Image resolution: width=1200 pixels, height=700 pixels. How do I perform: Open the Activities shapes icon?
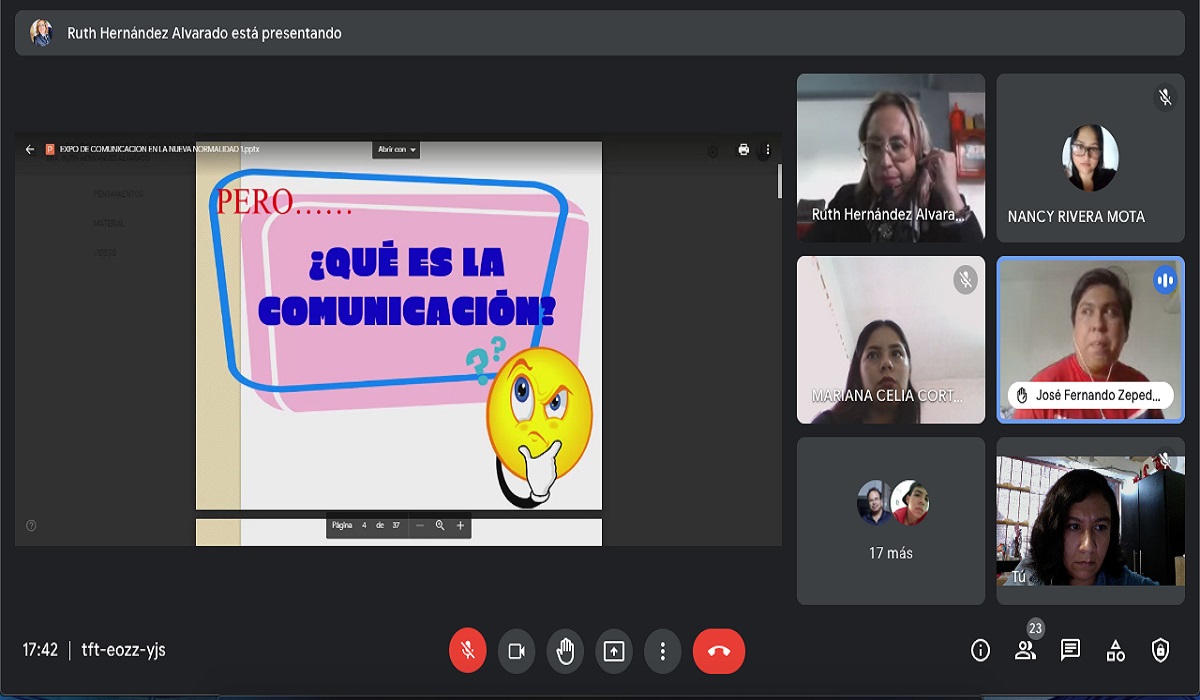pyautogui.click(x=1115, y=650)
